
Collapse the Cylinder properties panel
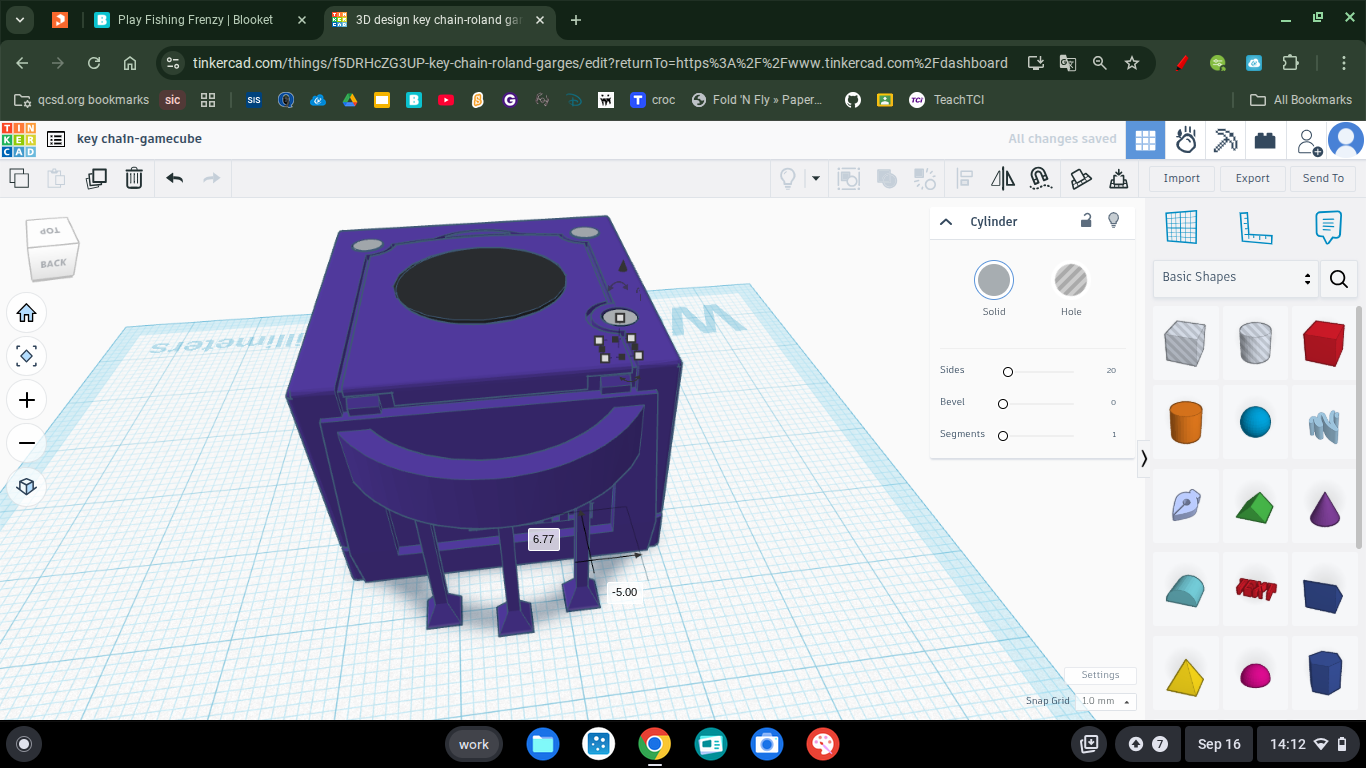[946, 222]
